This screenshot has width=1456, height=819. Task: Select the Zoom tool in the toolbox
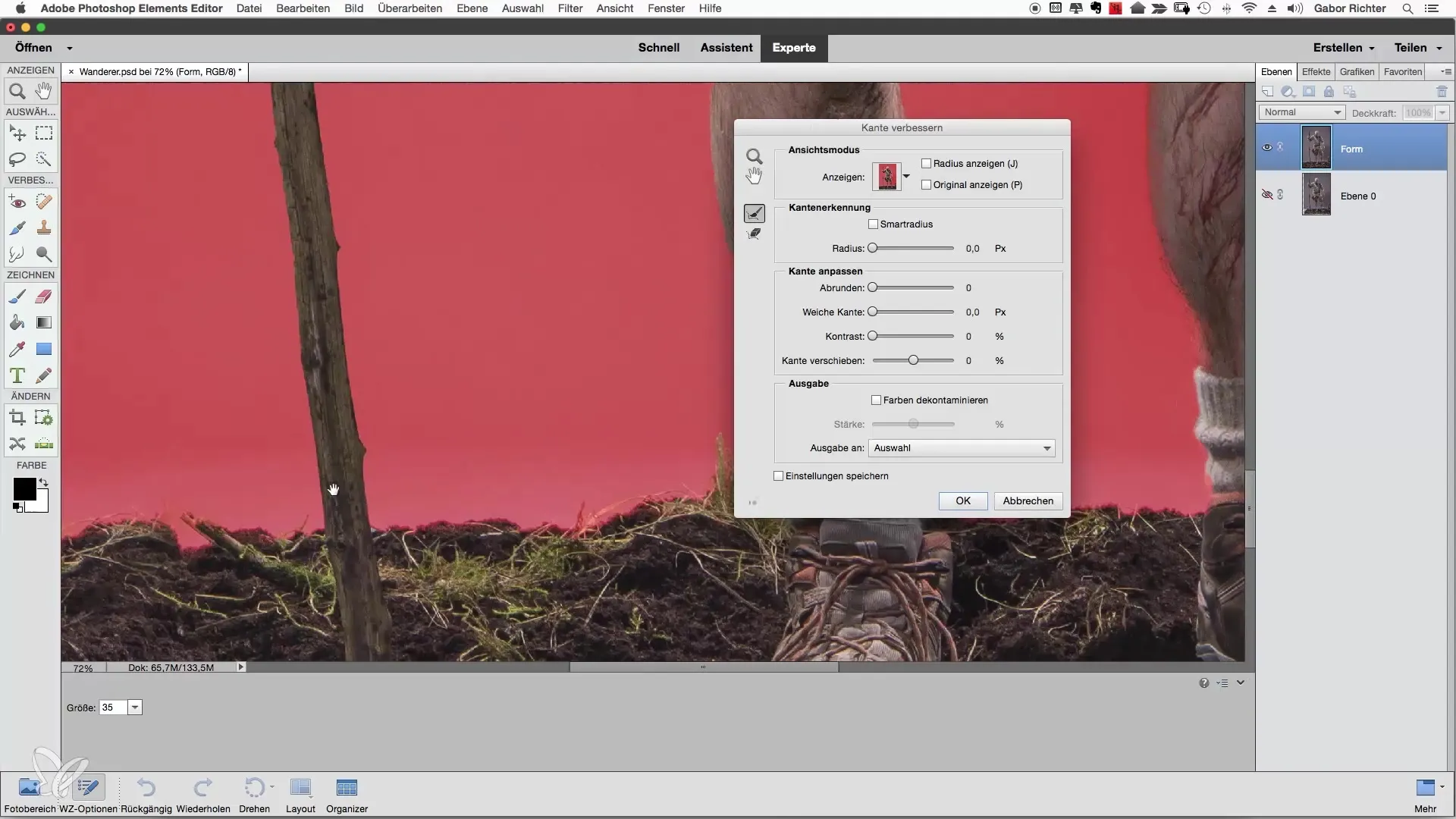pyautogui.click(x=17, y=92)
